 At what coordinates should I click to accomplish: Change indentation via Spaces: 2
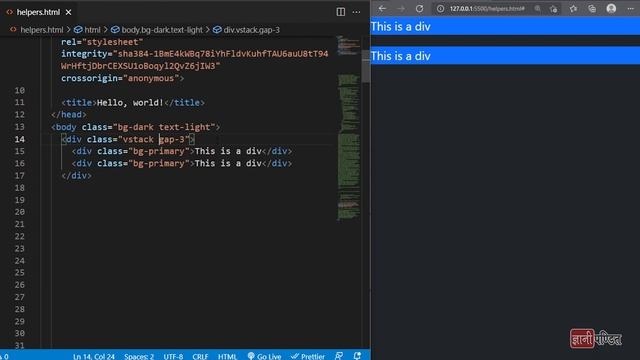click(139, 356)
